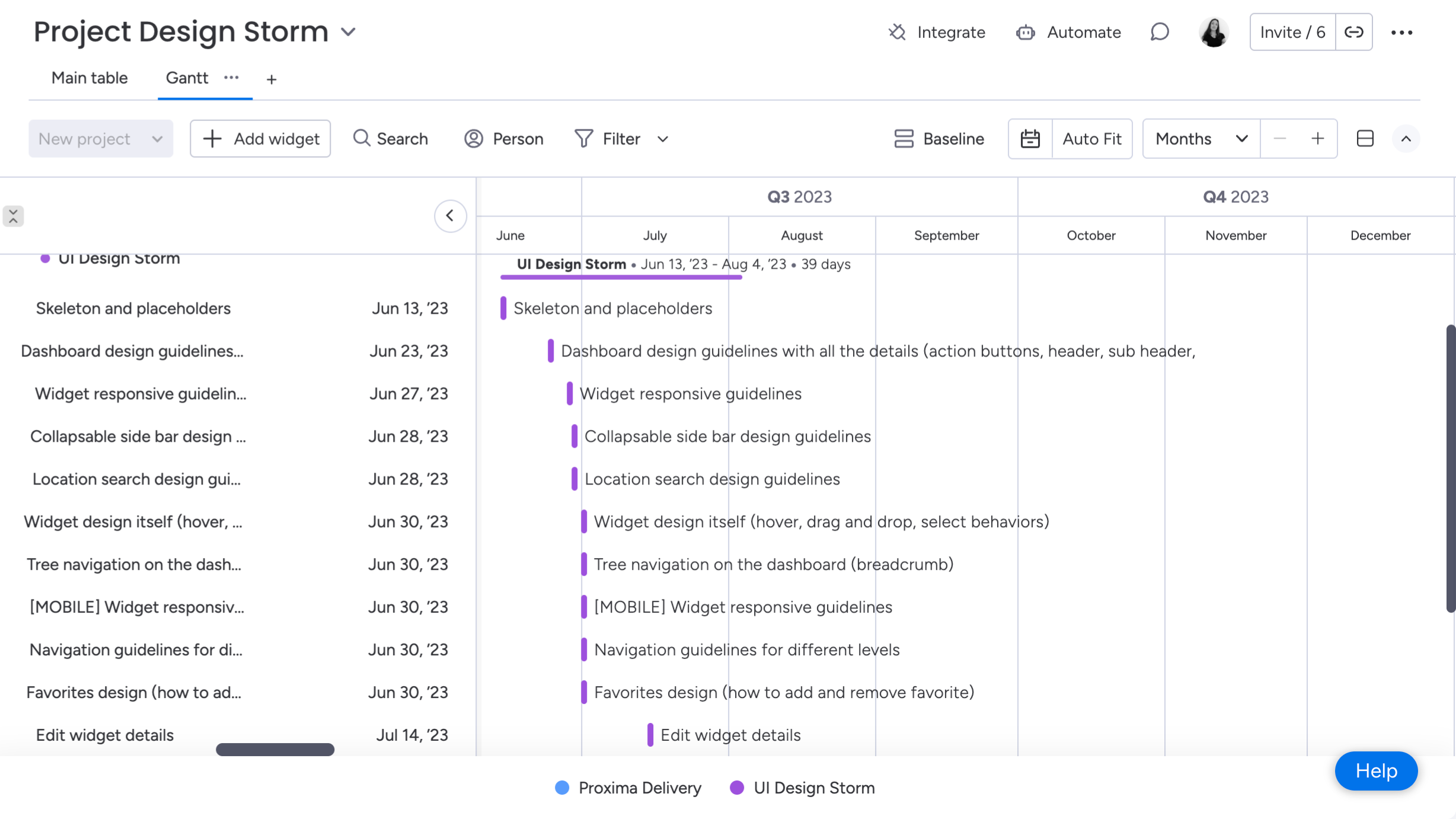Click the Edit widget details timeline bar
1456x819 pixels.
[650, 735]
